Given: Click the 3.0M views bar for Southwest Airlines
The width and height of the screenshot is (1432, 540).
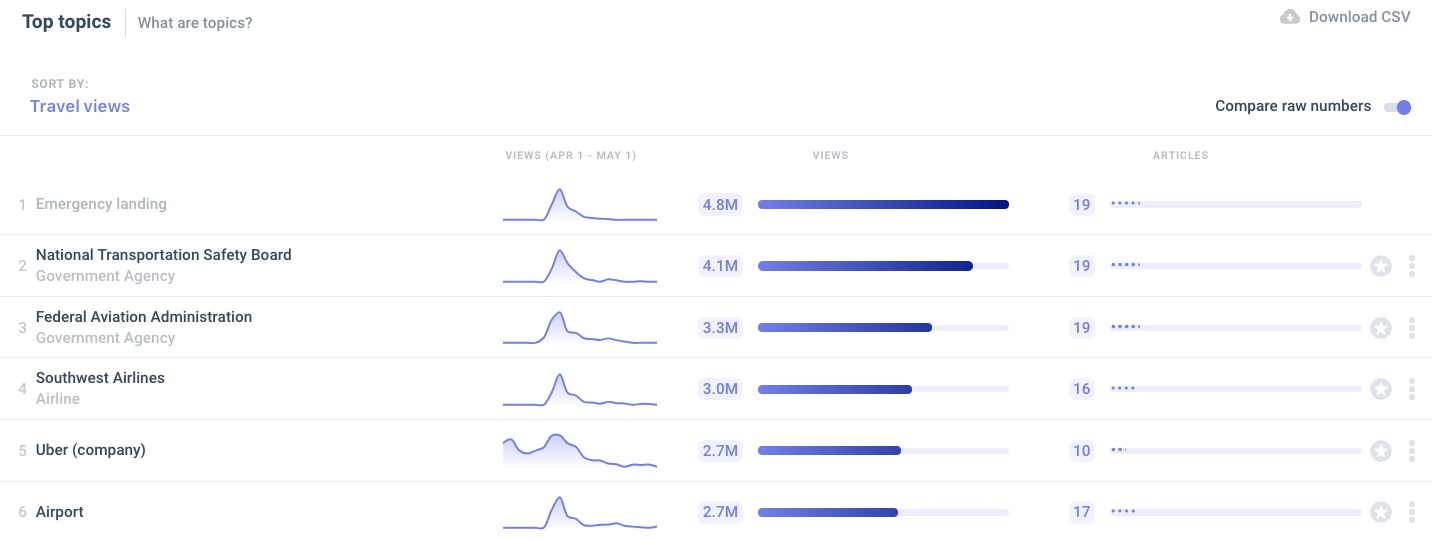Looking at the screenshot, I should tap(883, 389).
